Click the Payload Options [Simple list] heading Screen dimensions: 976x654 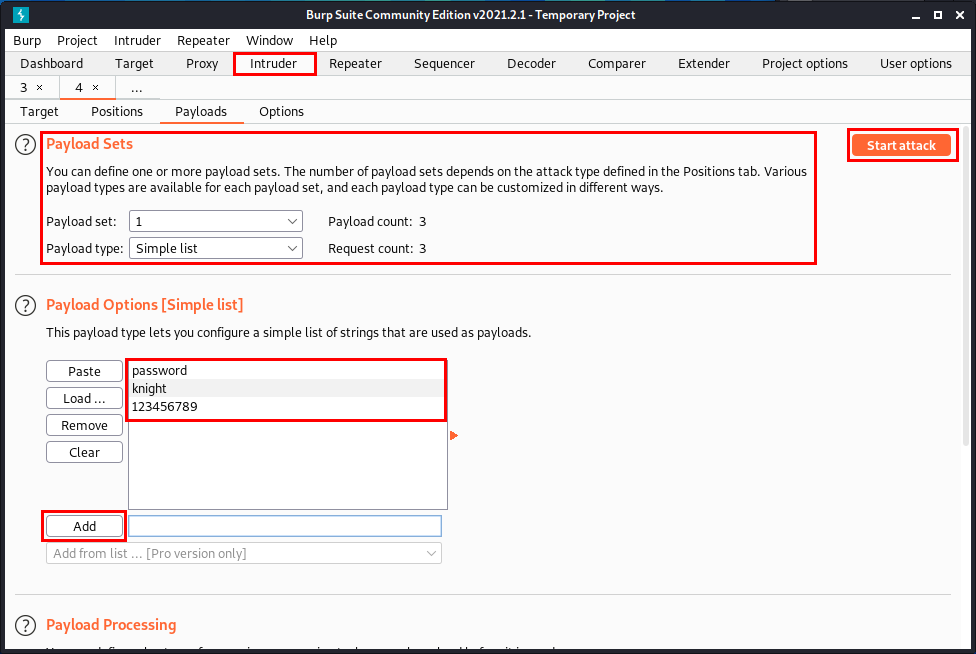[144, 305]
